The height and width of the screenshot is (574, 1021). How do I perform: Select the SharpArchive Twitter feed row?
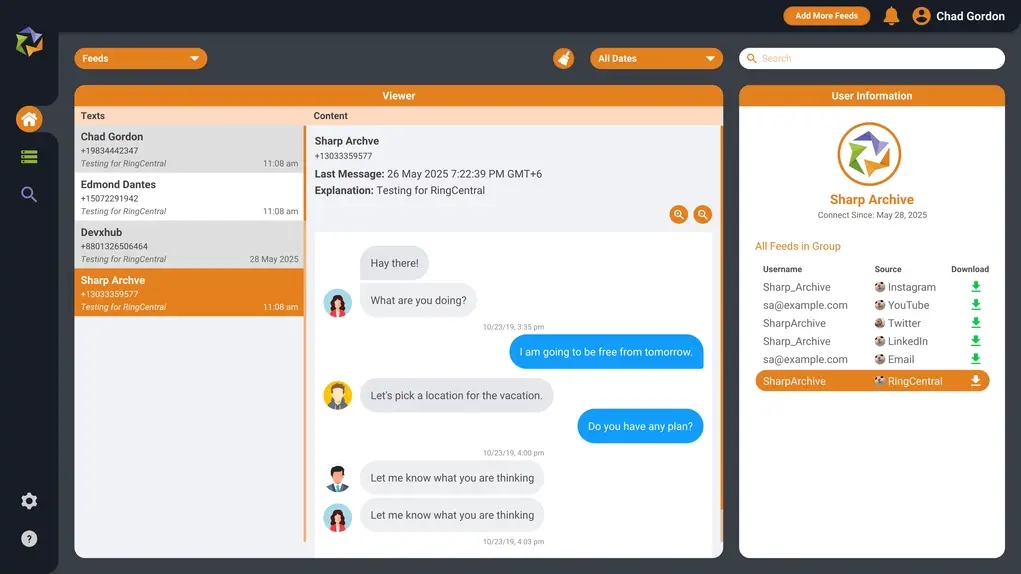click(x=870, y=323)
